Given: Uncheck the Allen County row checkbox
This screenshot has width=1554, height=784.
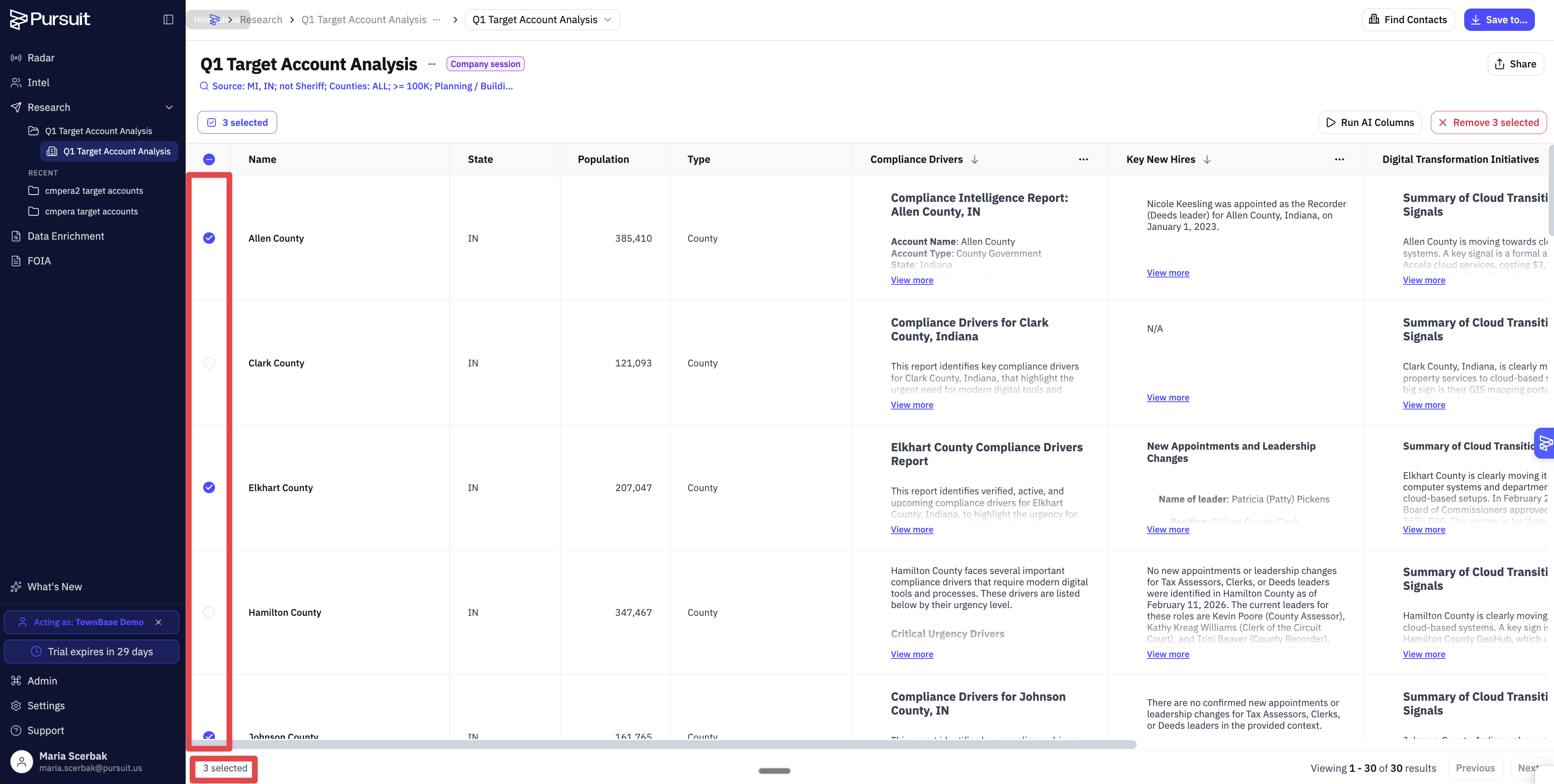Looking at the screenshot, I should [209, 238].
